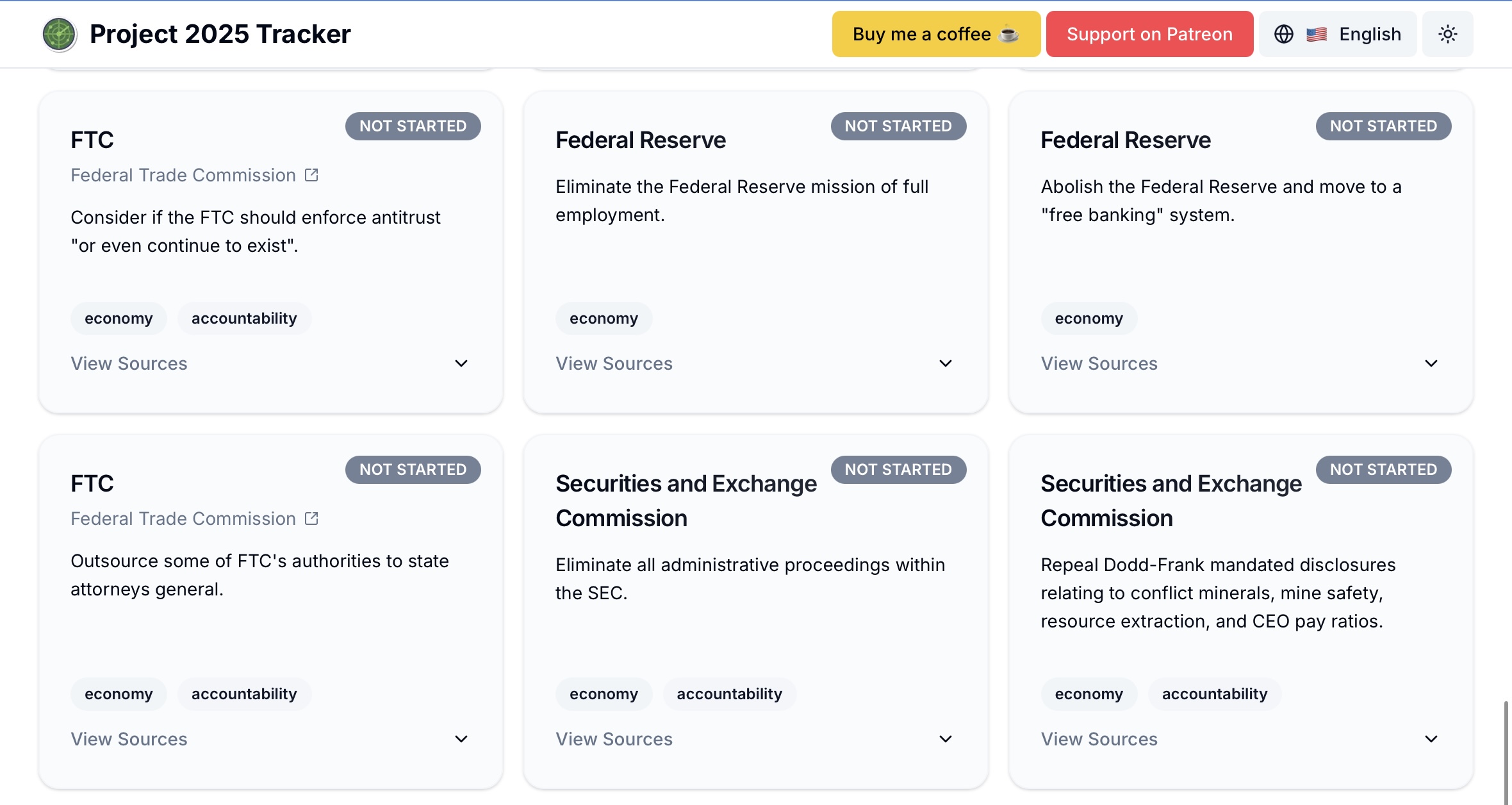
Task: Click Support on Patreon button
Action: (1149, 34)
